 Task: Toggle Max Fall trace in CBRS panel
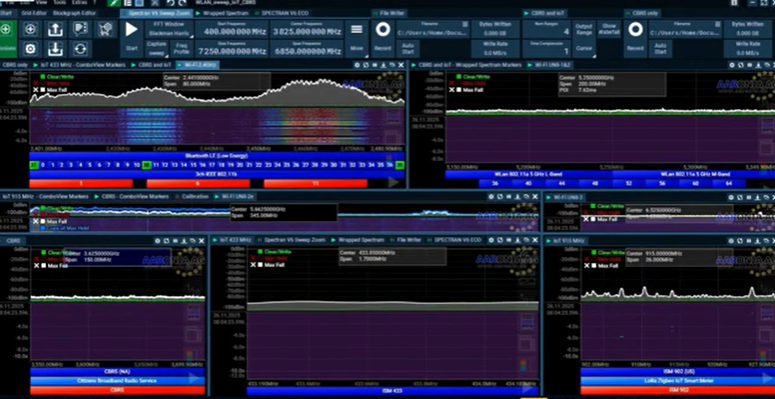point(51,266)
